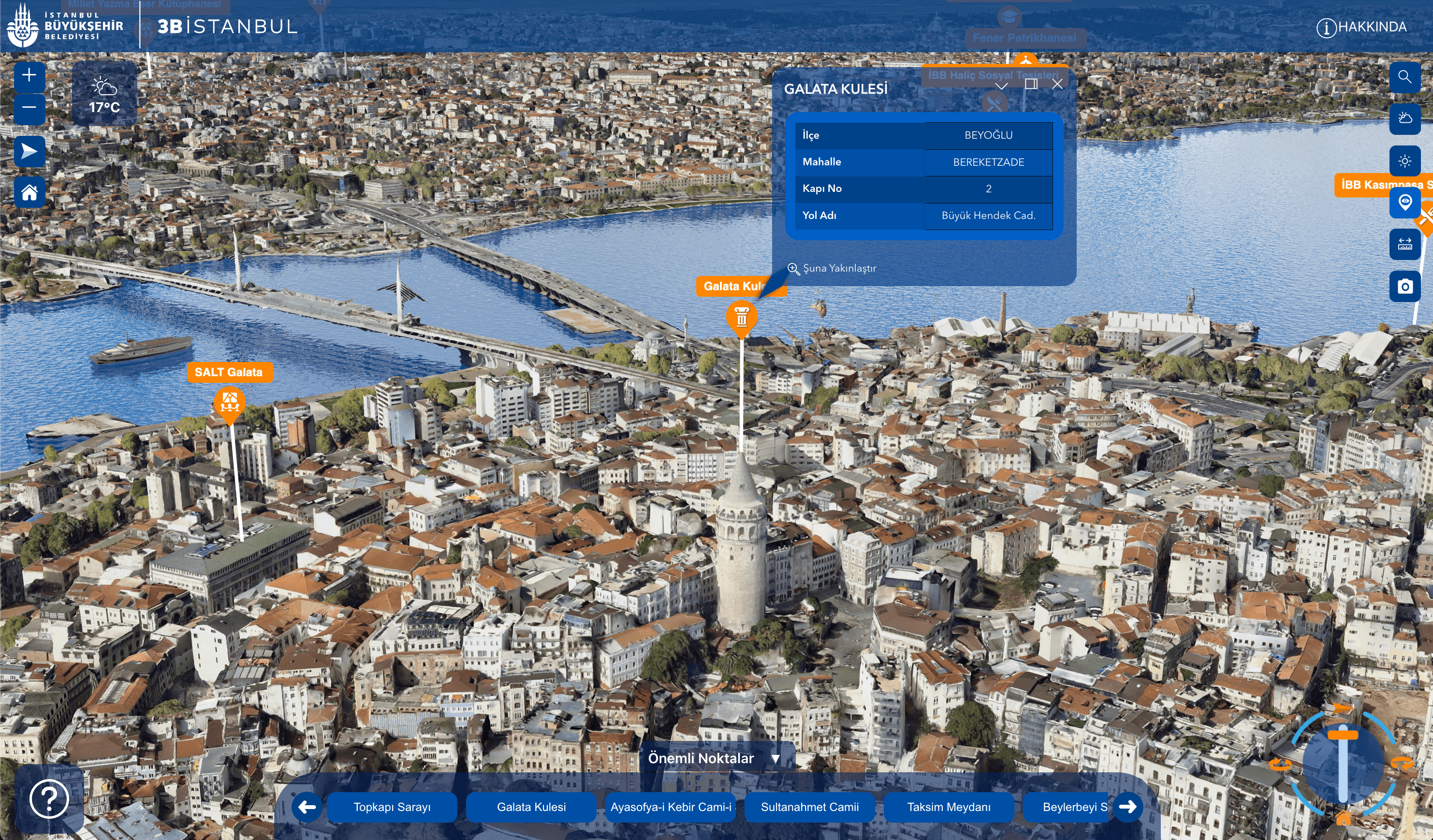
Task: Select the BEYOĞLU district value
Action: pyautogui.click(x=988, y=135)
